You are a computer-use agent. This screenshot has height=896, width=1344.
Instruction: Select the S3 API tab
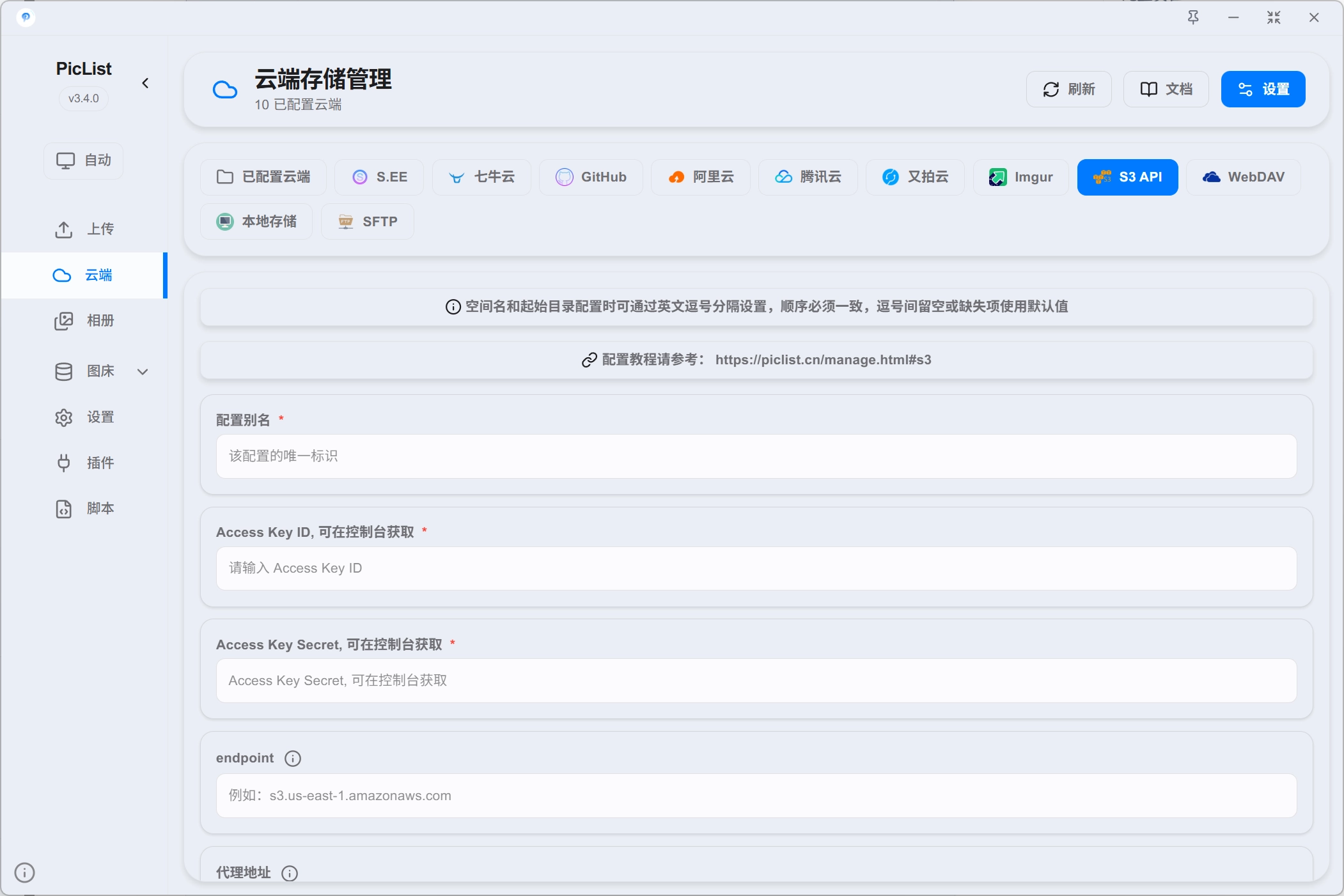(1128, 177)
